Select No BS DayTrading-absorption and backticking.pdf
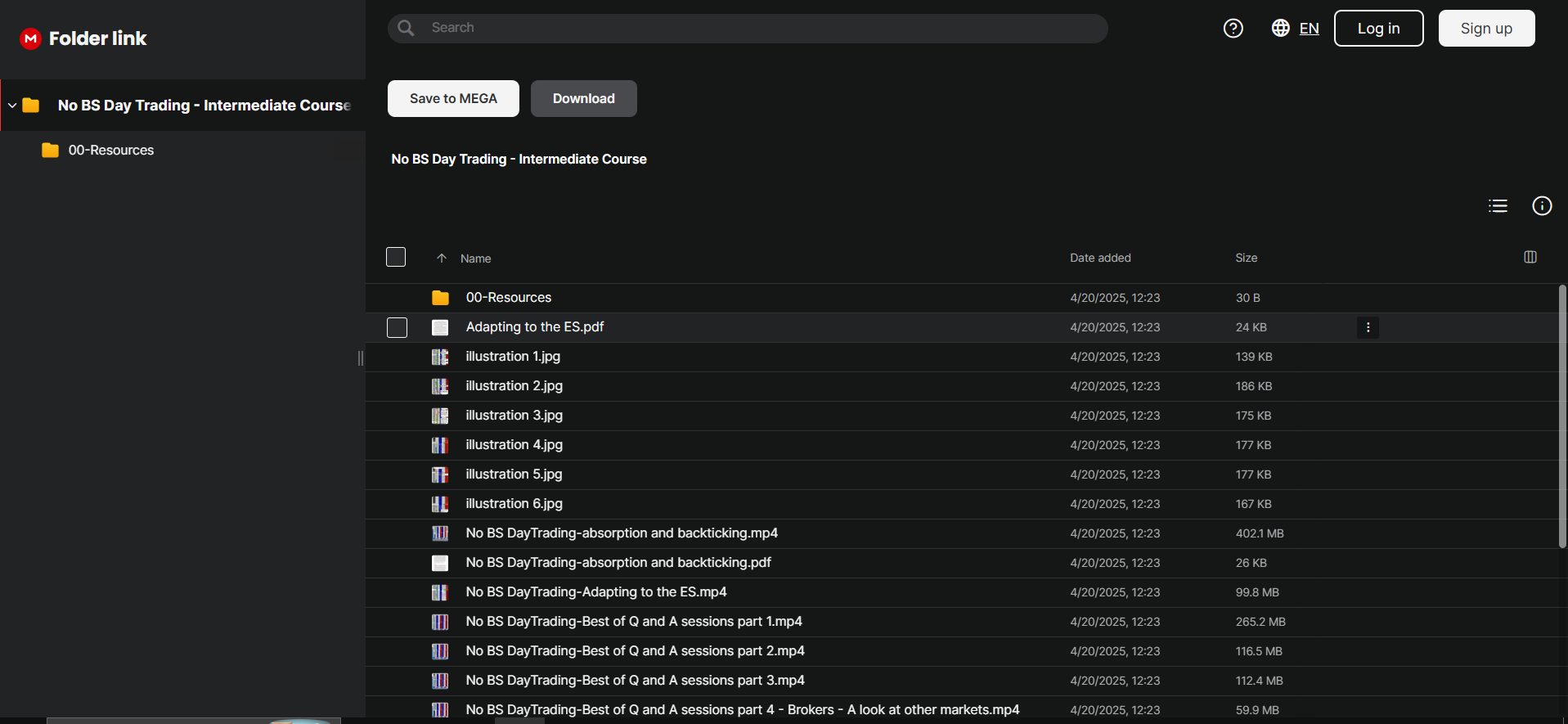This screenshot has width=1568, height=724. click(x=618, y=563)
